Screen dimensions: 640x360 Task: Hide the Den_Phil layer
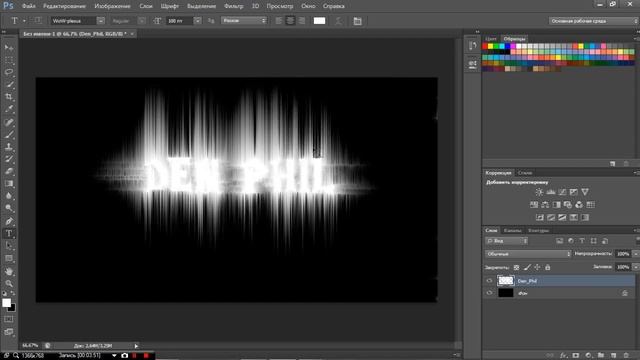[x=489, y=281]
